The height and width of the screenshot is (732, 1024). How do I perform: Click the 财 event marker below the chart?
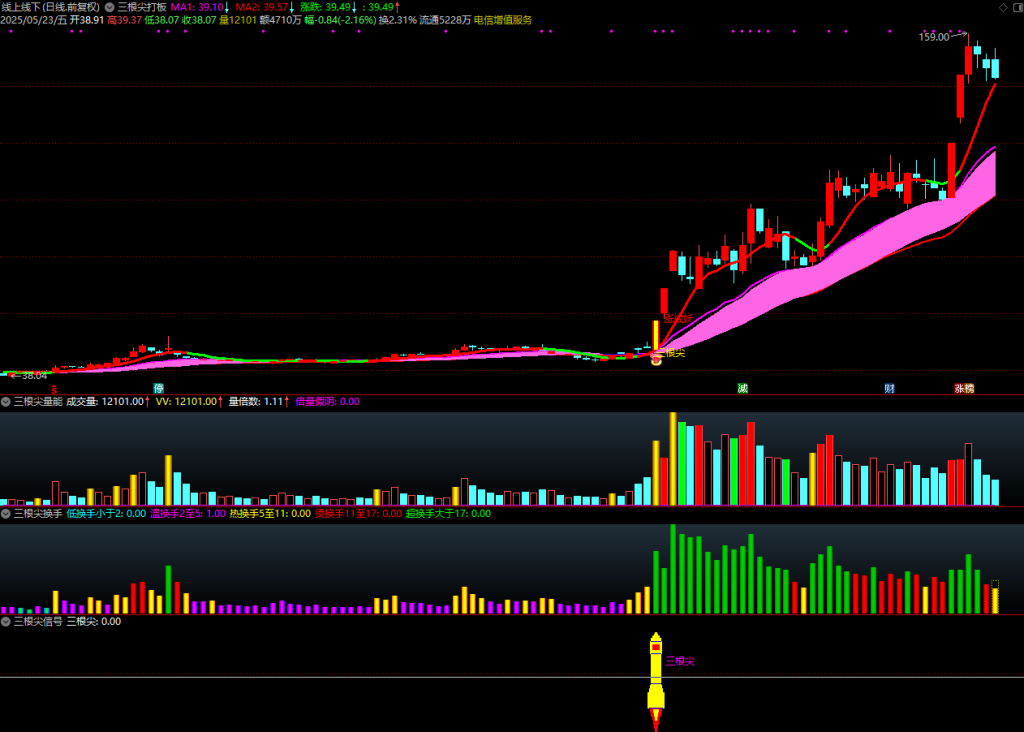click(888, 388)
